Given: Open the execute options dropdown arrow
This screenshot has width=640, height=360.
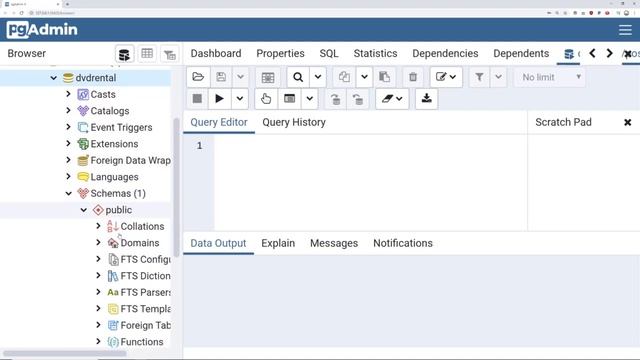Looking at the screenshot, I should (240, 99).
